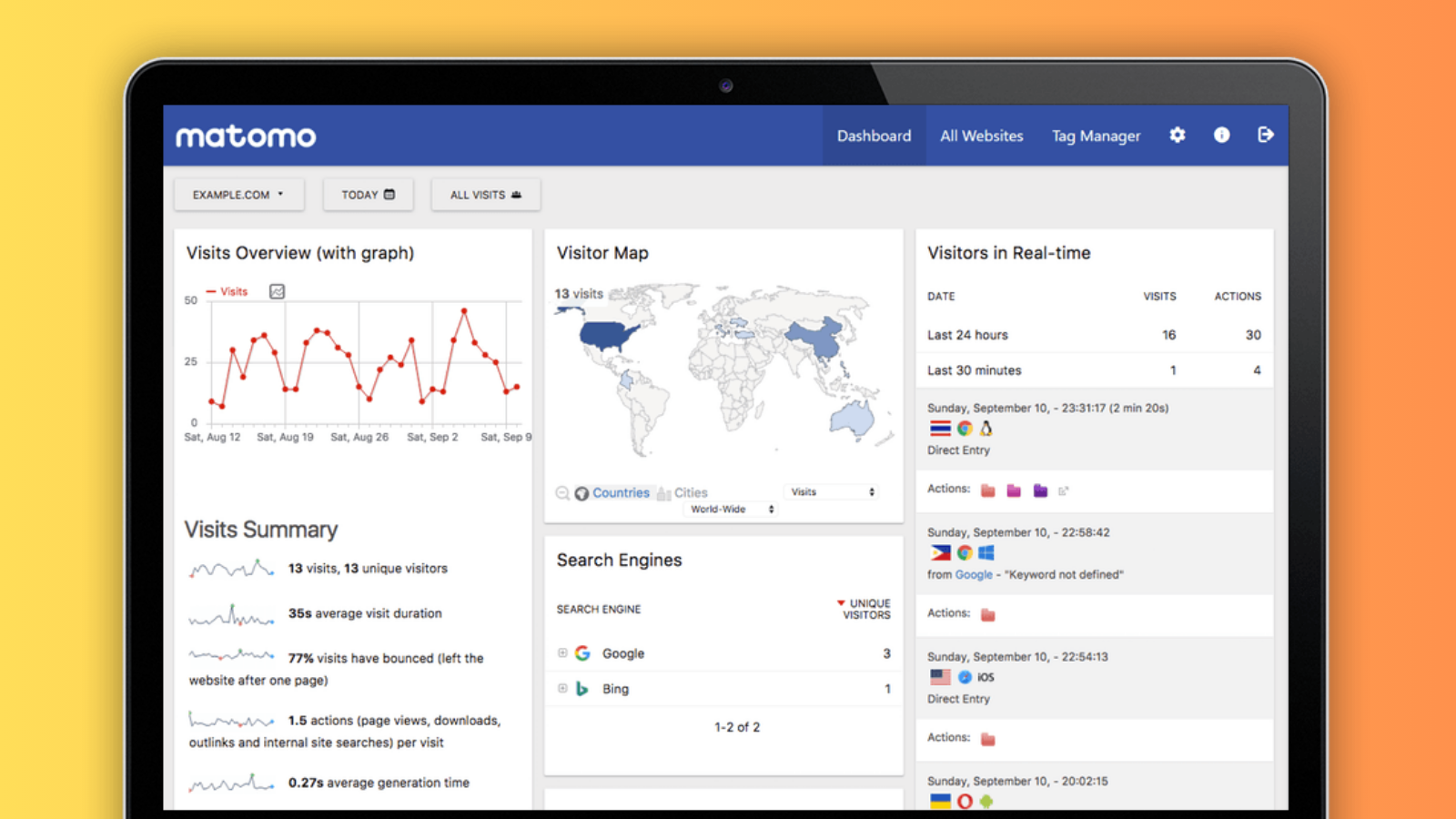Open Matomo settings via the gear icon
The width and height of the screenshot is (1456, 819).
[x=1177, y=135]
